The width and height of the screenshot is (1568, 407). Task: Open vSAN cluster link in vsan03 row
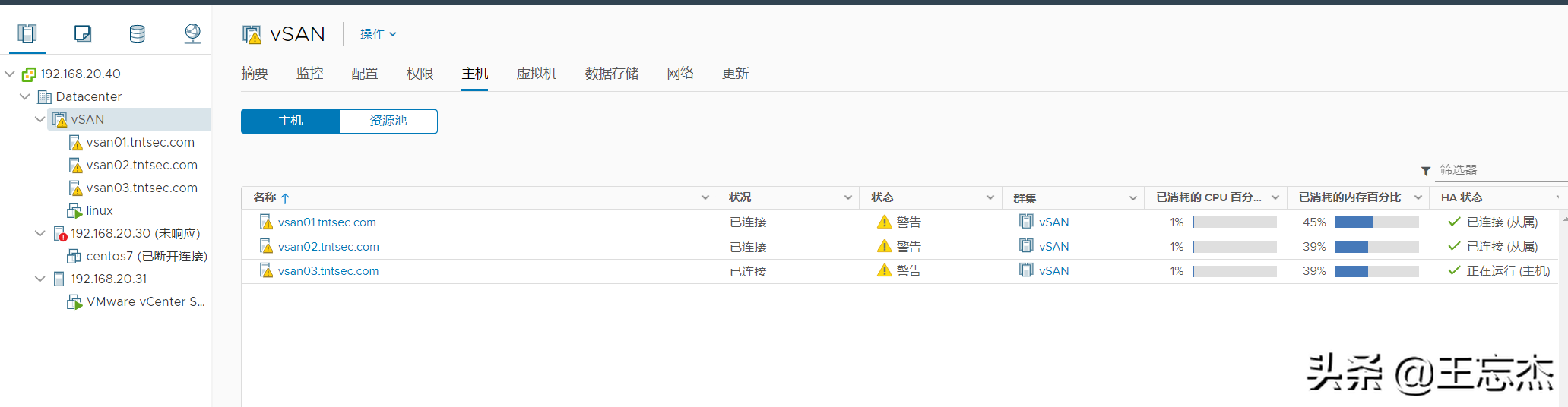pyautogui.click(x=1053, y=271)
